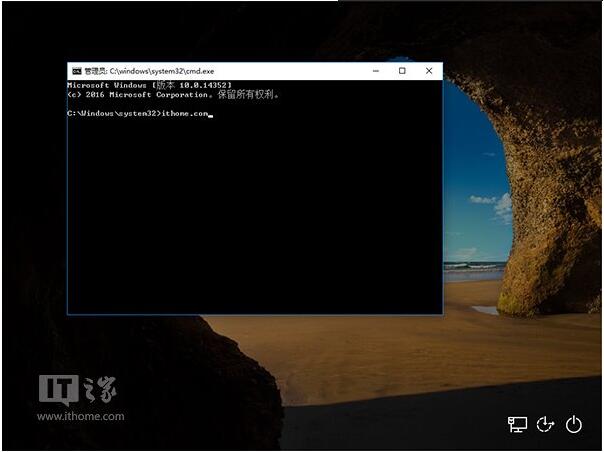
Task: Click empty title bar space before minimize
Action: pos(300,71)
